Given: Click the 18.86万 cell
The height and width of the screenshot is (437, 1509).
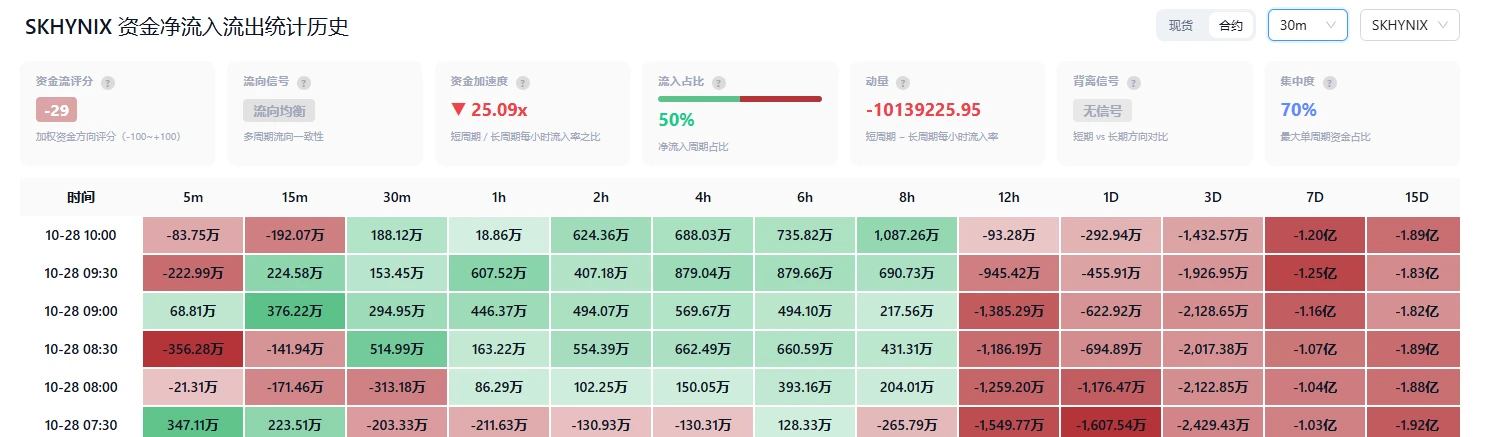Looking at the screenshot, I should tap(499, 236).
